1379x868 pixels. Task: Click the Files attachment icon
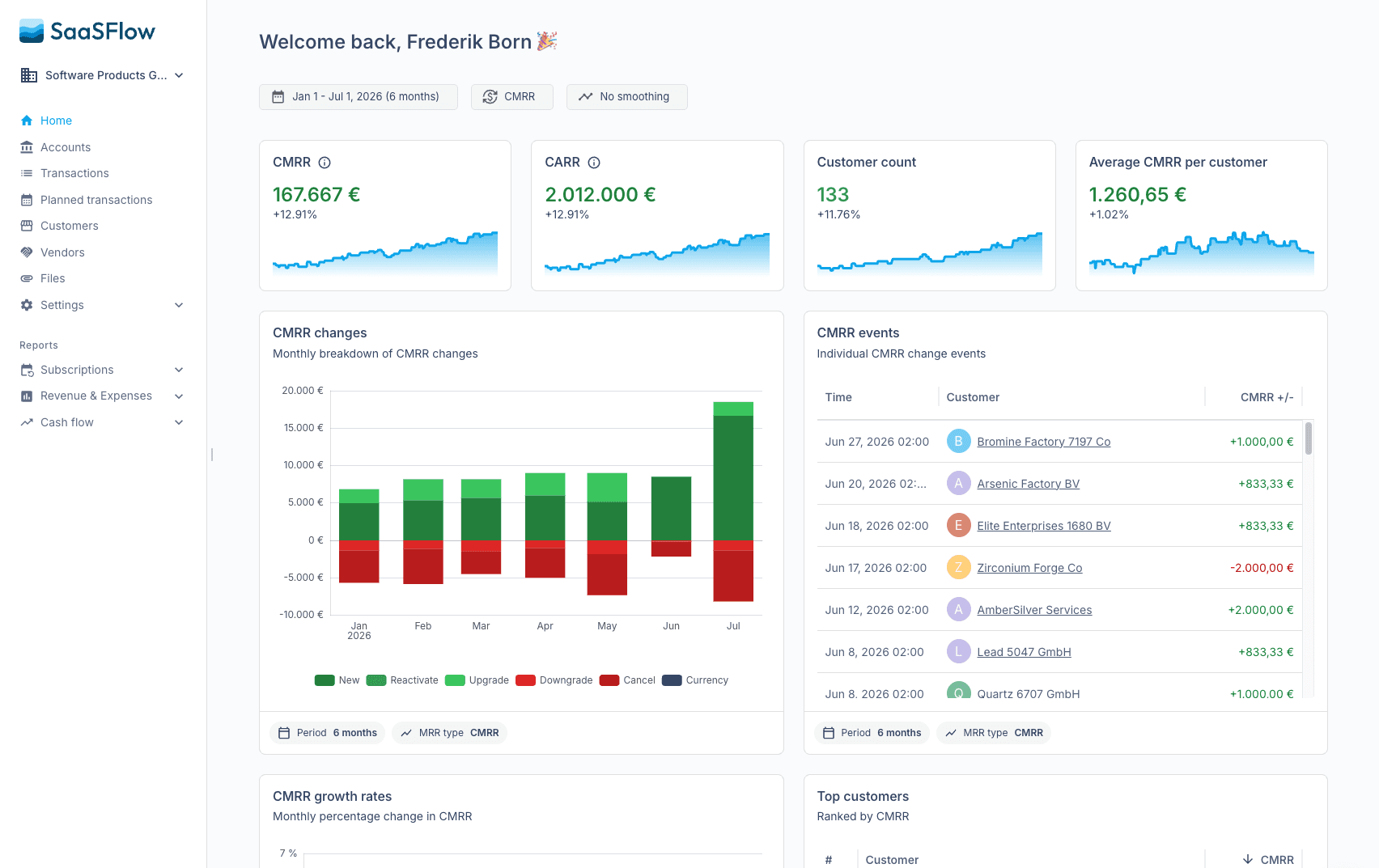tap(27, 278)
